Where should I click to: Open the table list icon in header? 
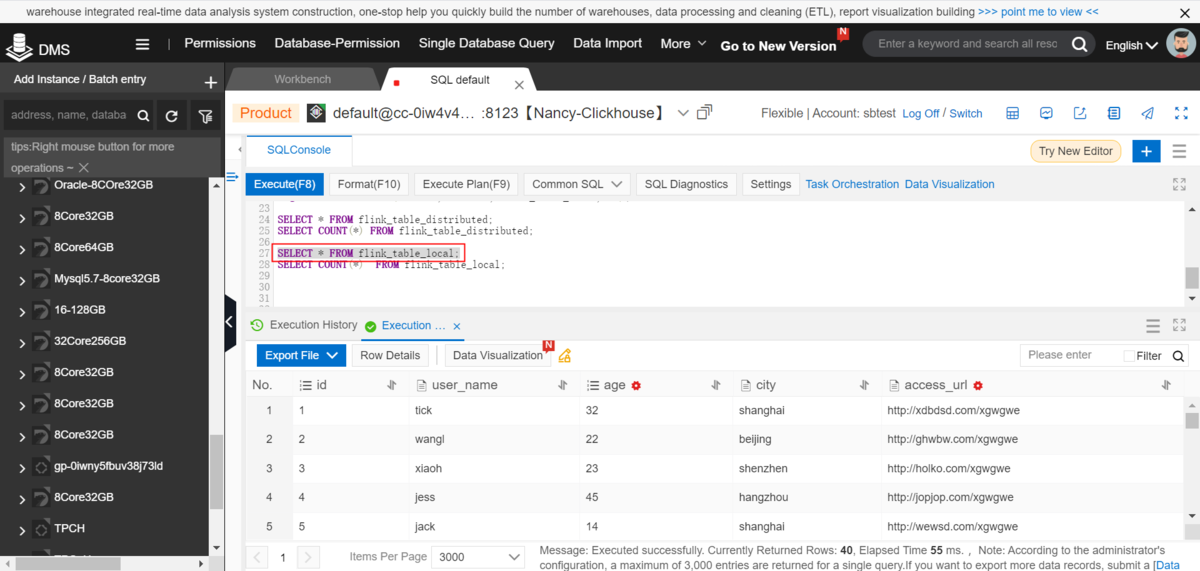[1012, 113]
